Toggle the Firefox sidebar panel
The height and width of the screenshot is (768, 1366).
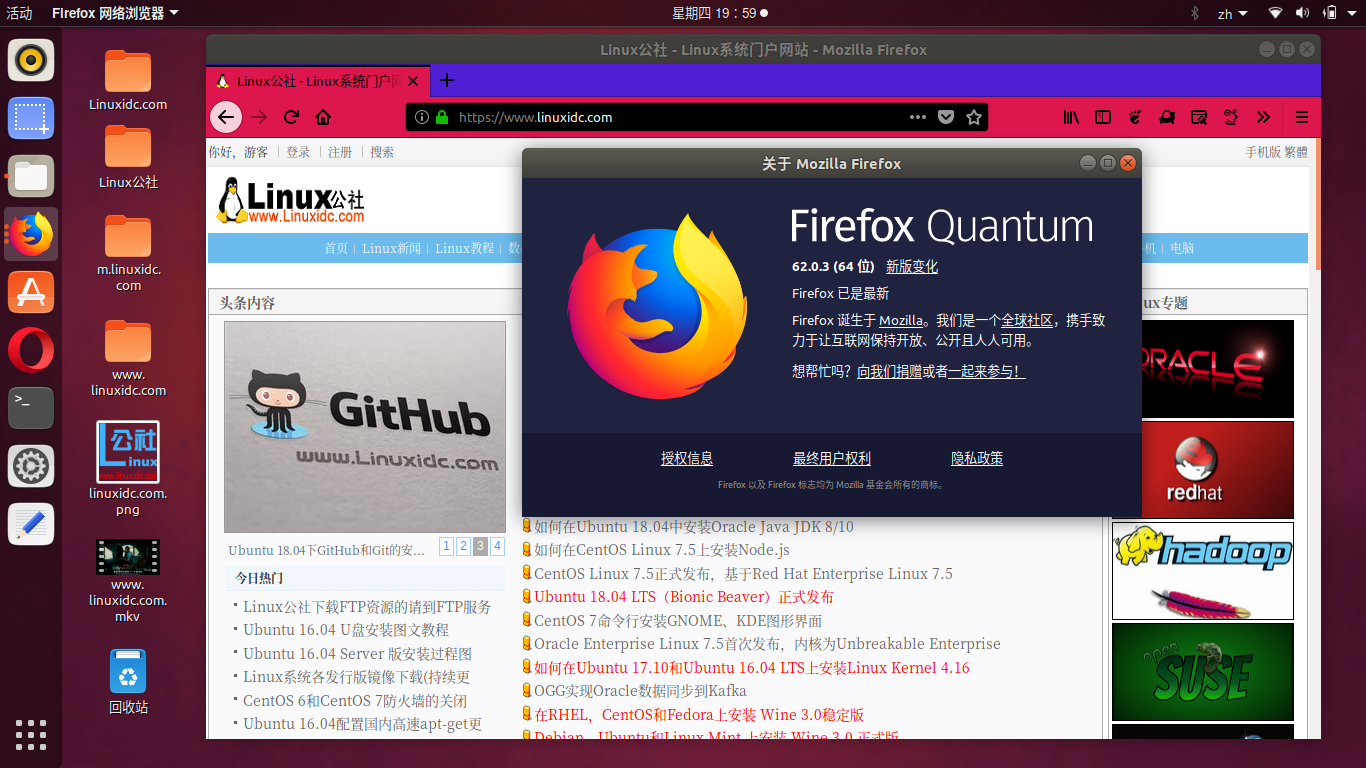(1103, 117)
